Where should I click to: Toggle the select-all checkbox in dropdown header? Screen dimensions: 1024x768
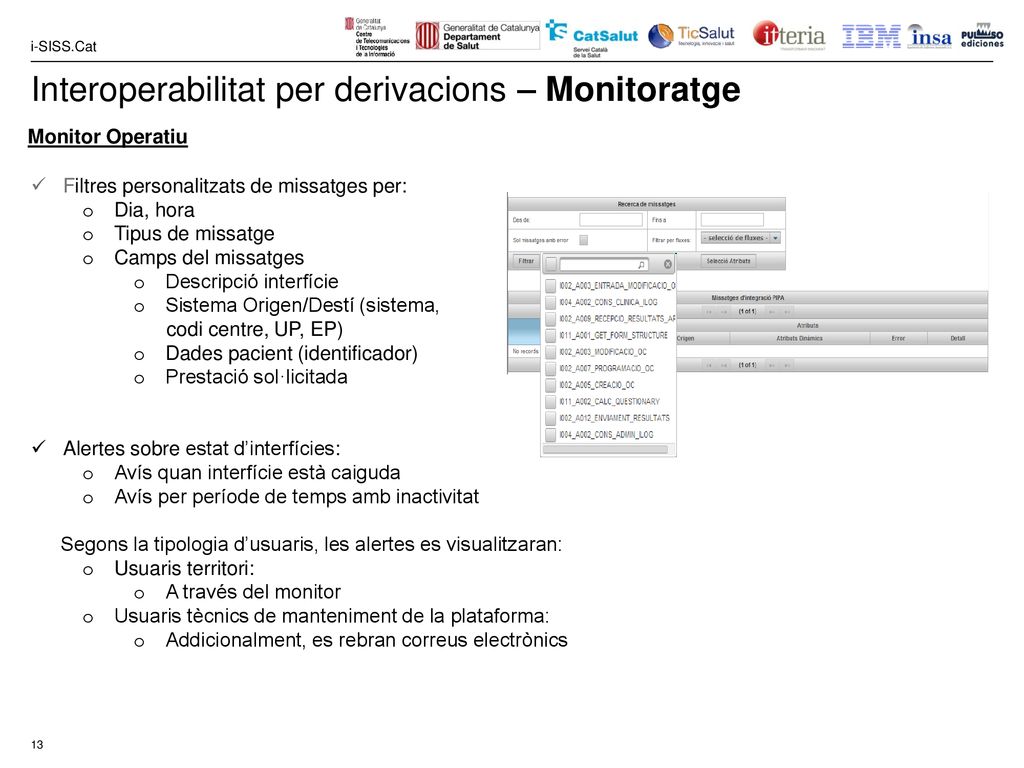[x=551, y=264]
